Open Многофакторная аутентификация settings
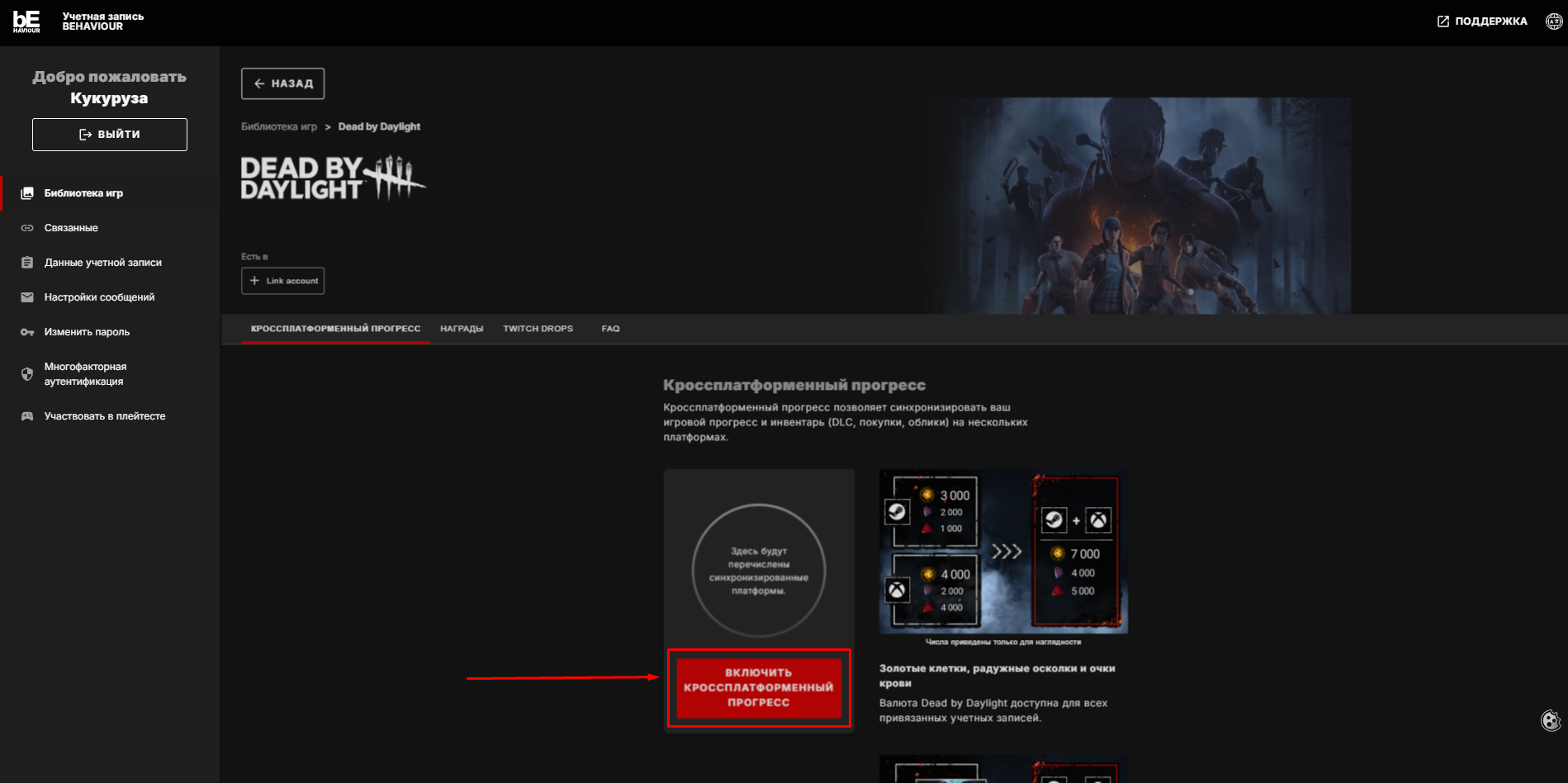This screenshot has height=783, width=1568. [x=110, y=374]
